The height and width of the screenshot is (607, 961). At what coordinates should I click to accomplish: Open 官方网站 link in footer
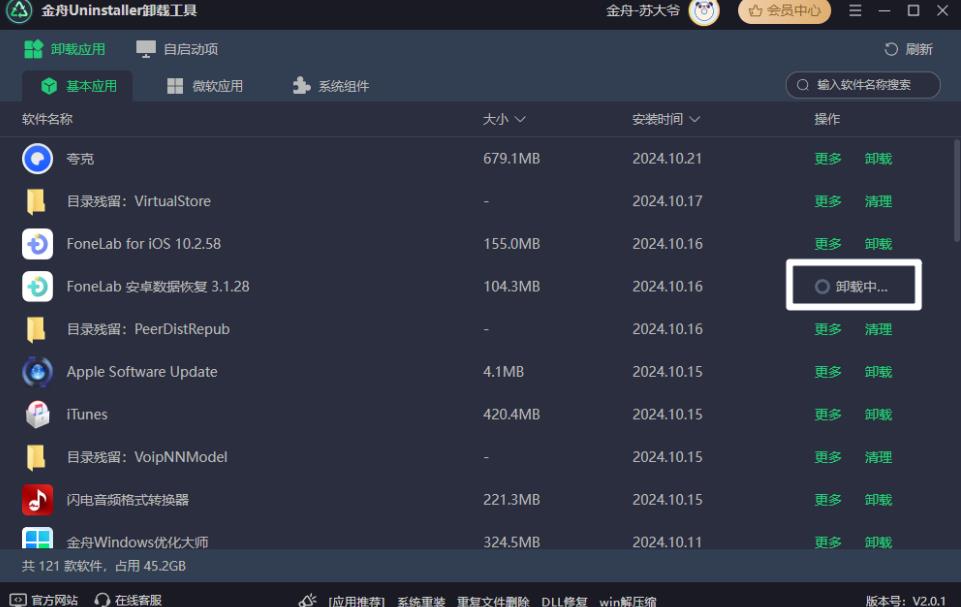44,600
